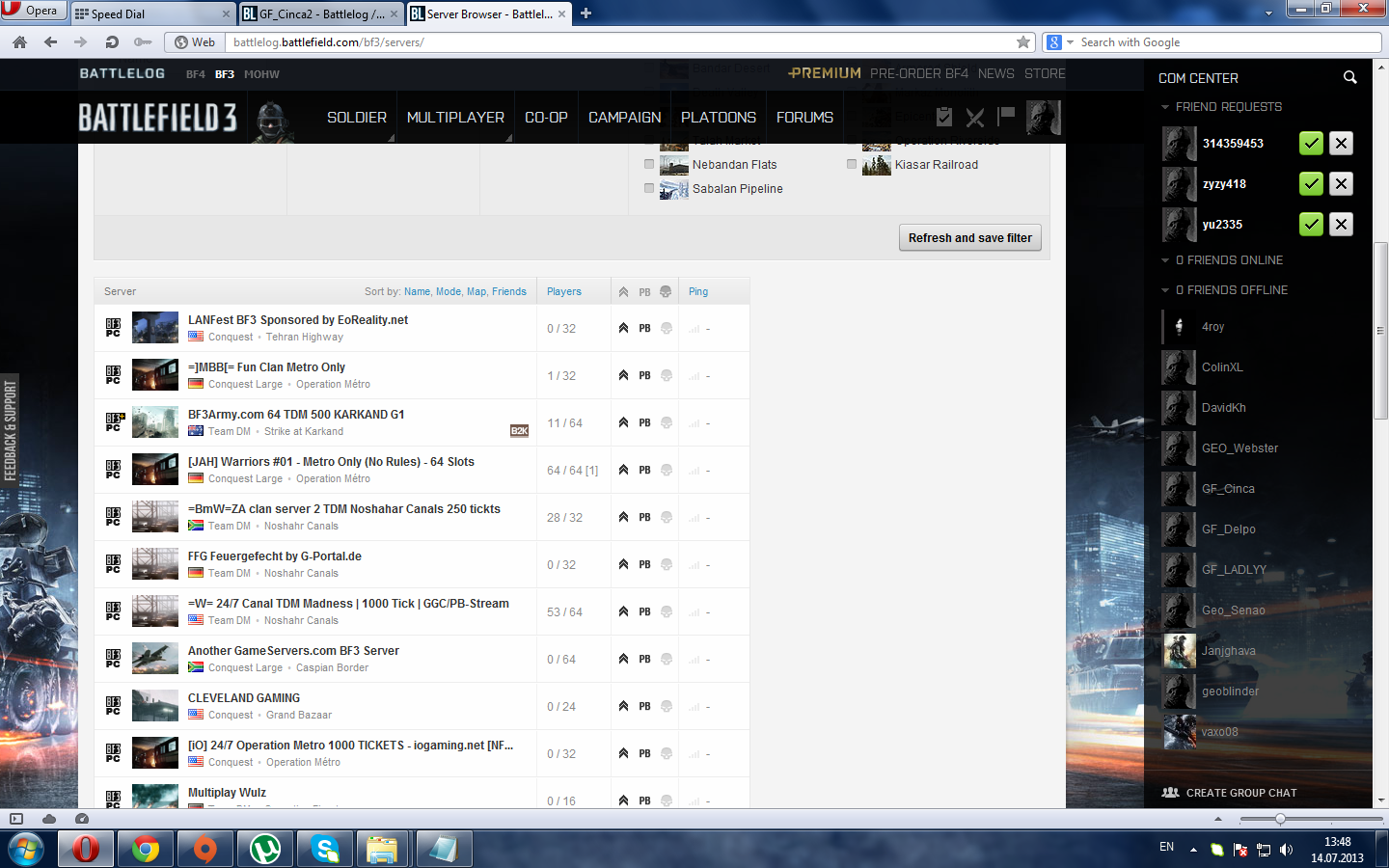The image size is (1389, 868).
Task: Collapse the Friend Requests section
Action: 1165,107
